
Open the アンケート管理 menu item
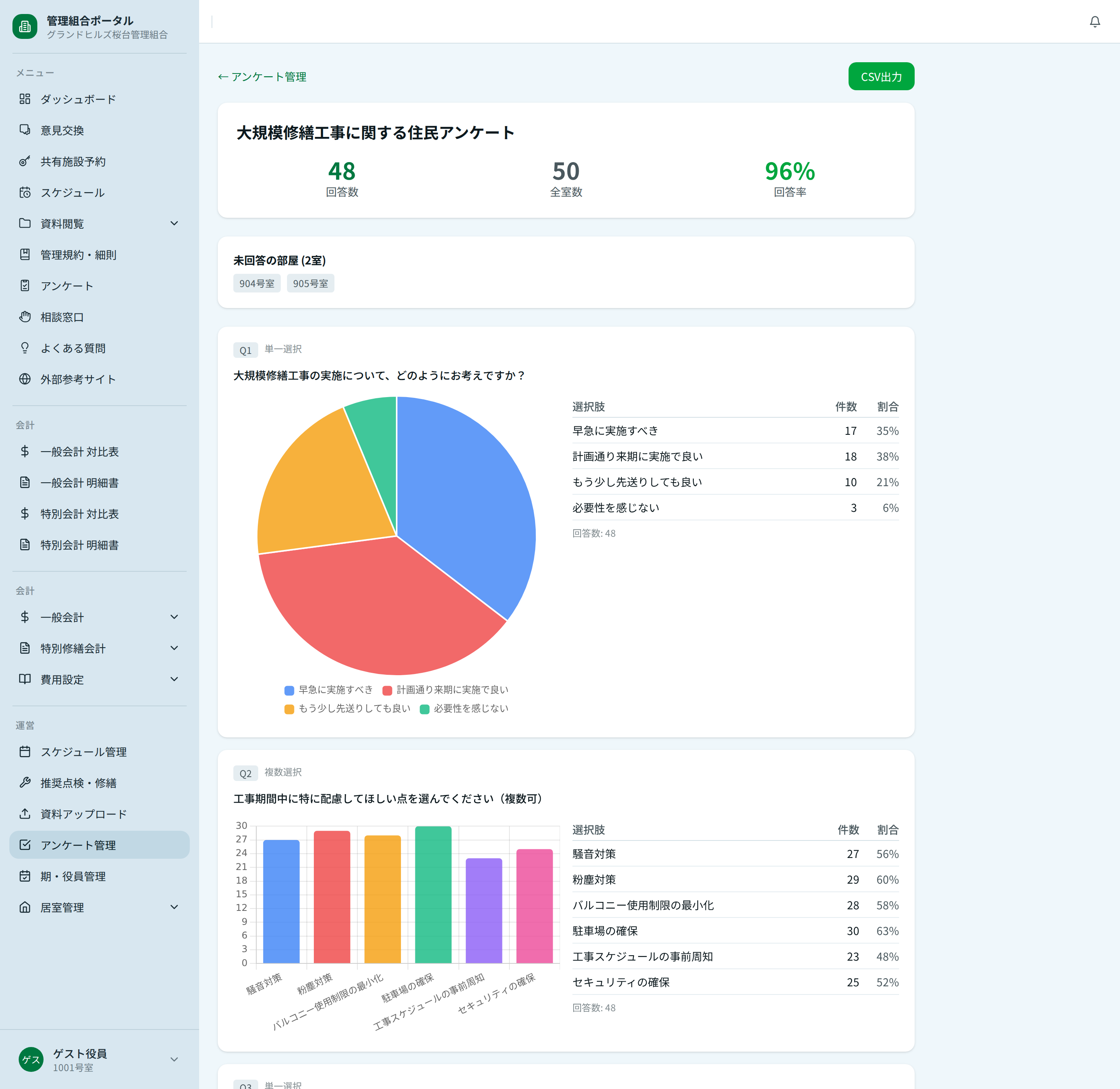coord(79,845)
